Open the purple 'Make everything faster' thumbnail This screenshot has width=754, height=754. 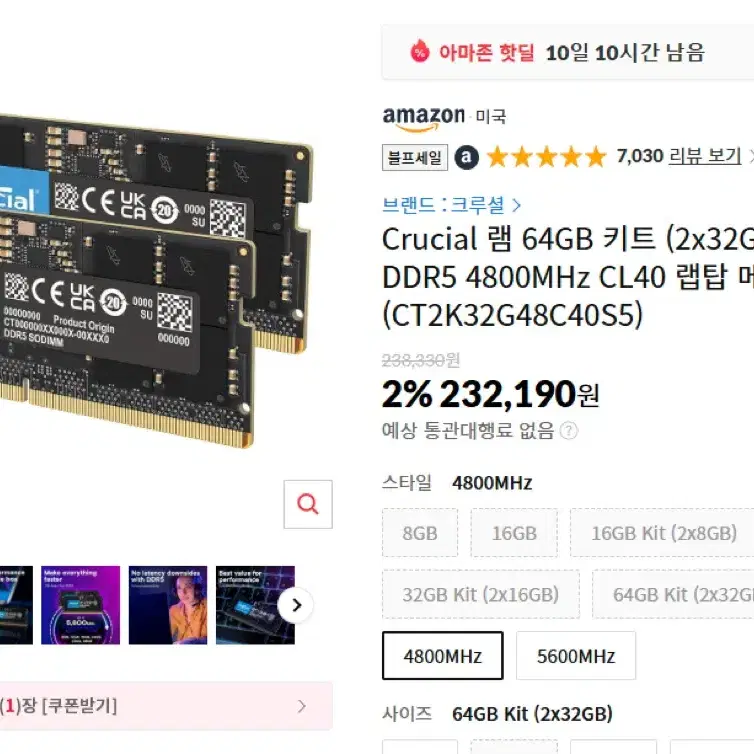point(80,605)
